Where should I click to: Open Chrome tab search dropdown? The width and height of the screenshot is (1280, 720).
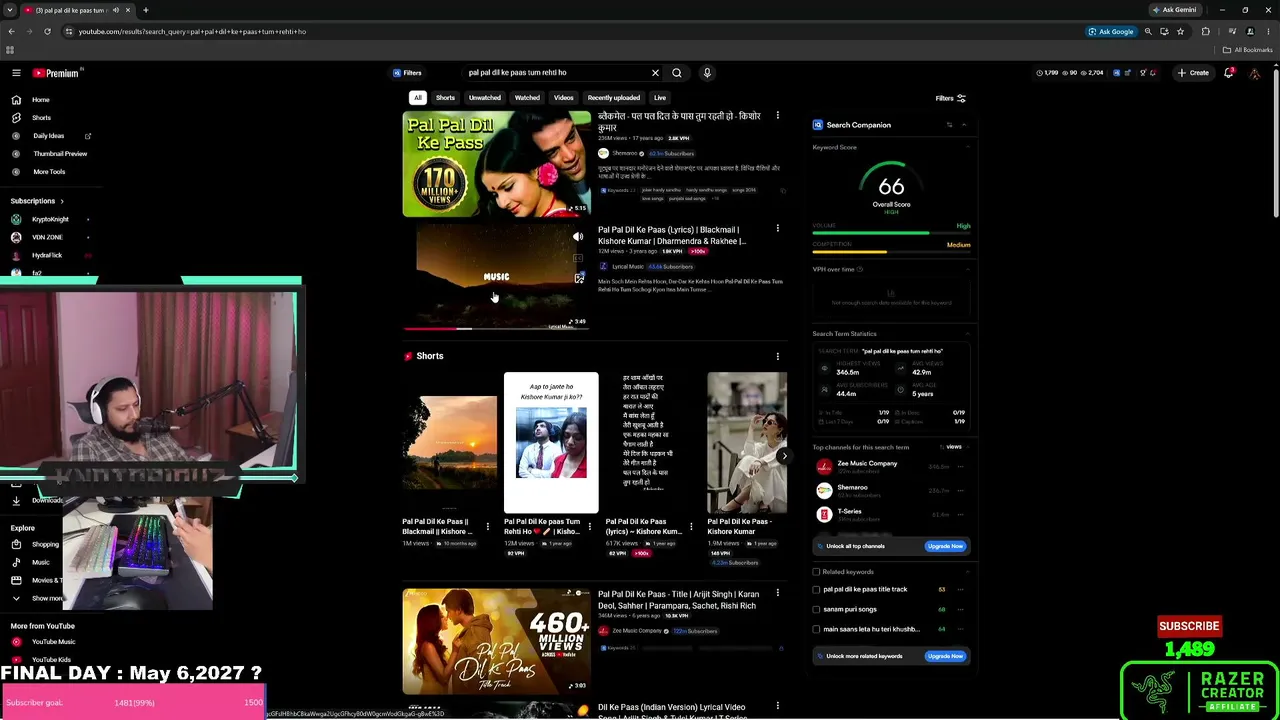click(x=11, y=10)
